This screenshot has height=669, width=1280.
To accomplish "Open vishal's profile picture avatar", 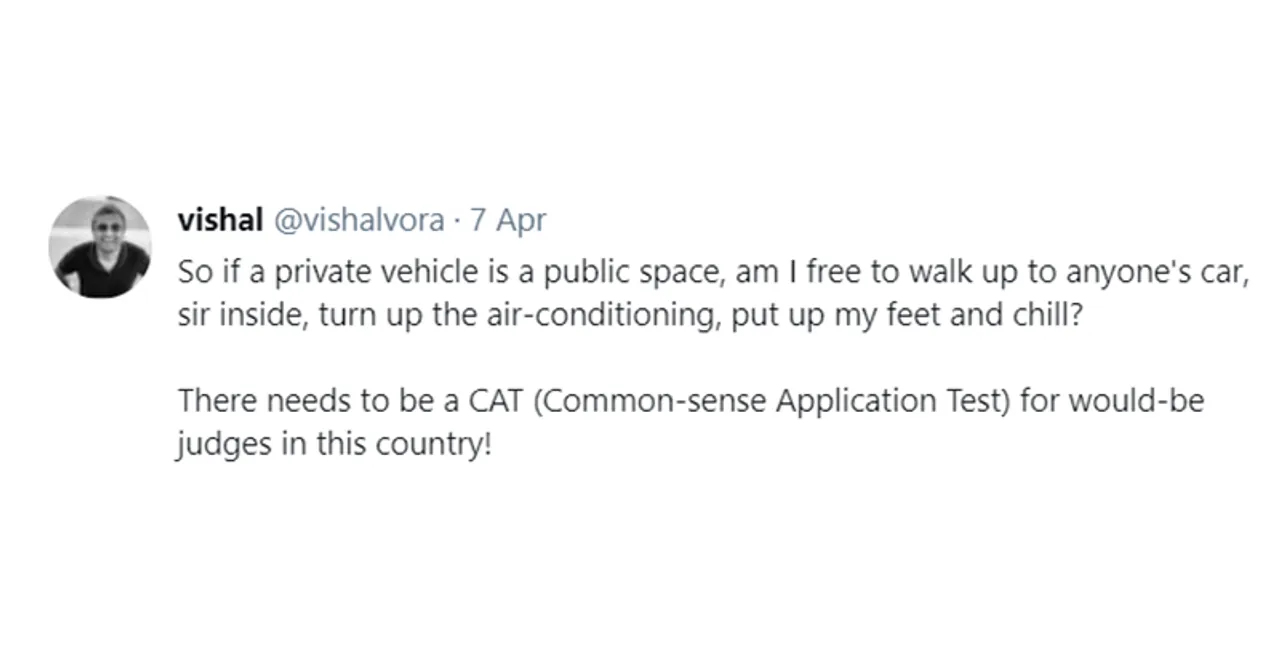I will [x=100, y=247].
